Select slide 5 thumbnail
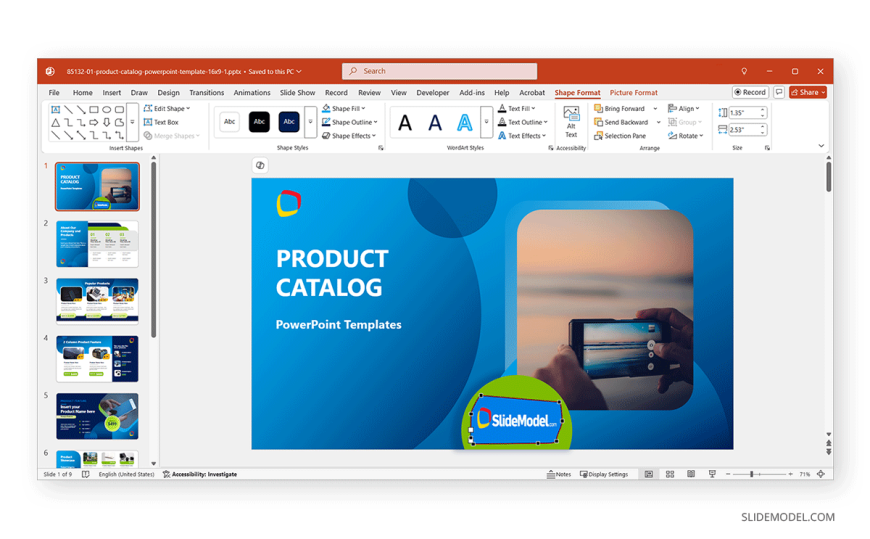 tap(97, 416)
